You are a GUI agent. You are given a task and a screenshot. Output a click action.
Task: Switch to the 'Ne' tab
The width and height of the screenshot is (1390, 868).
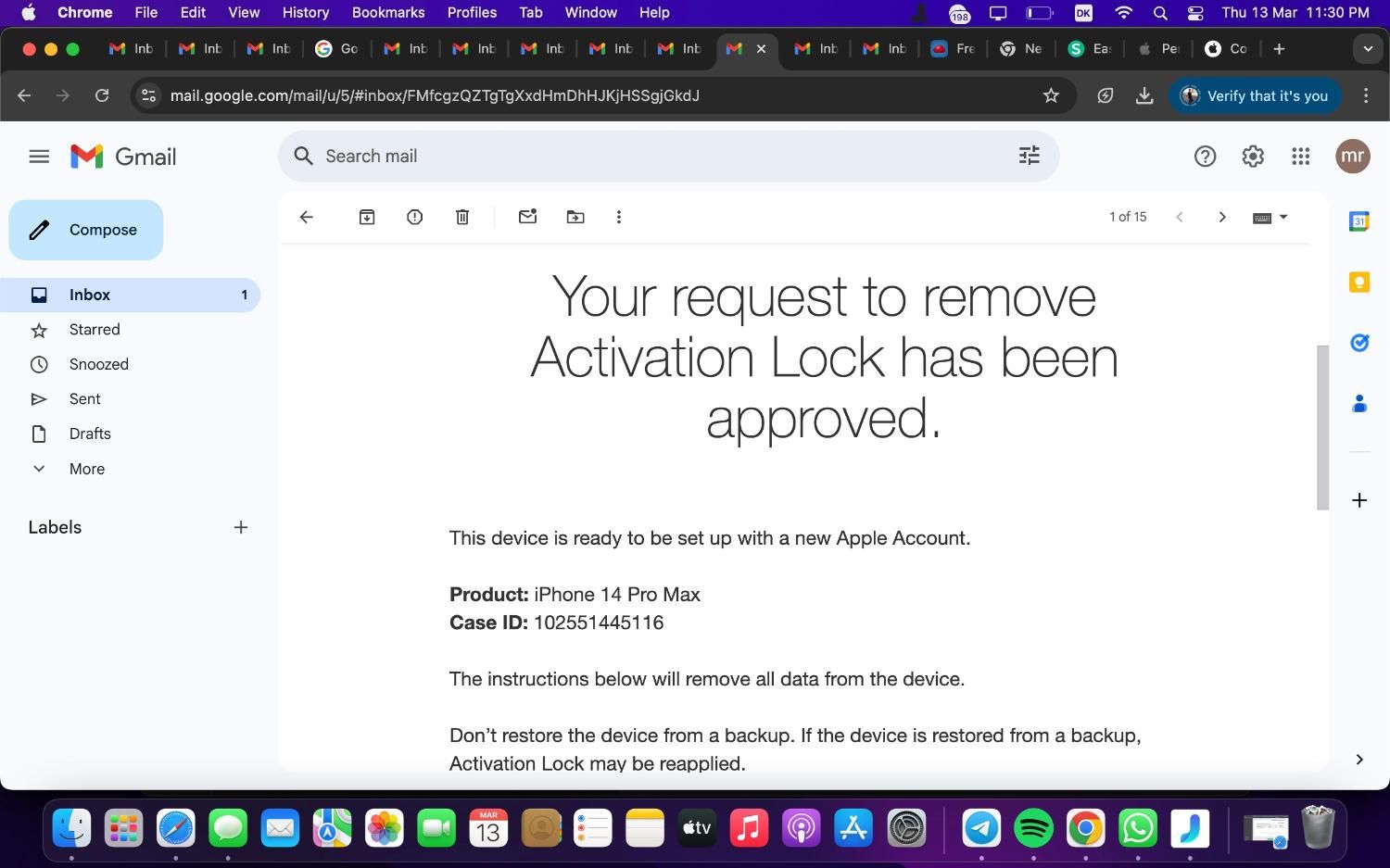tap(1020, 49)
